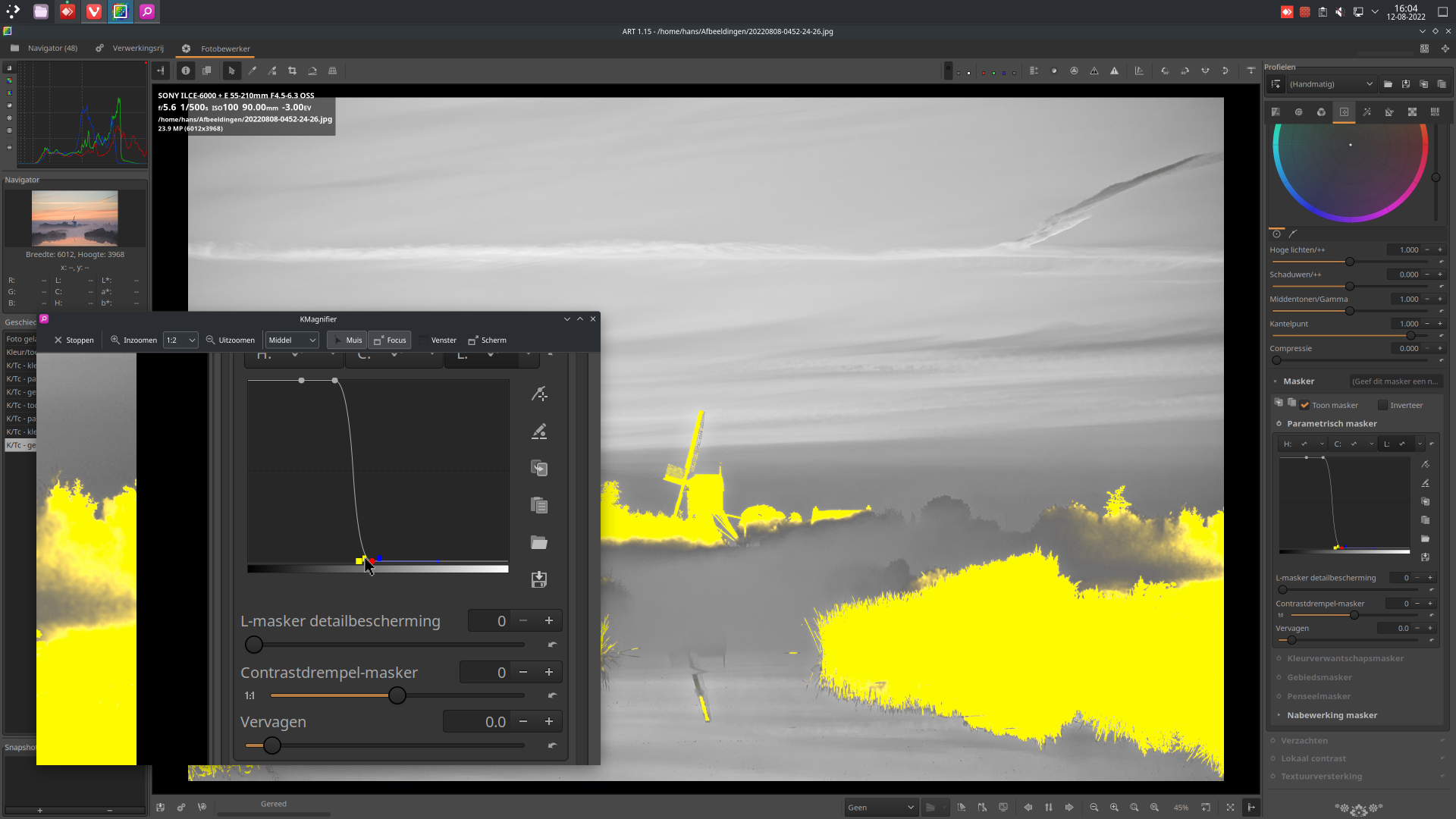Select the Rotate/straighten tool
1456x819 pixels.
(x=312, y=71)
